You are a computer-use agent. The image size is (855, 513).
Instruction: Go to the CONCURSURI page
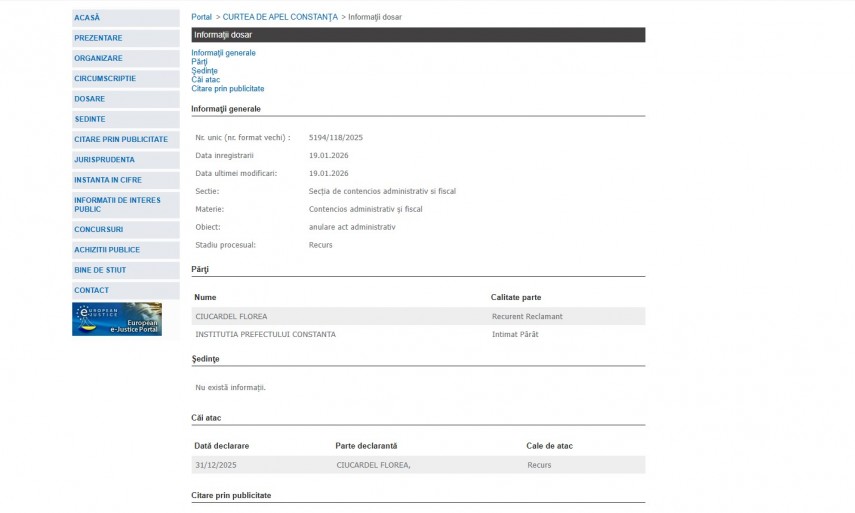98,229
